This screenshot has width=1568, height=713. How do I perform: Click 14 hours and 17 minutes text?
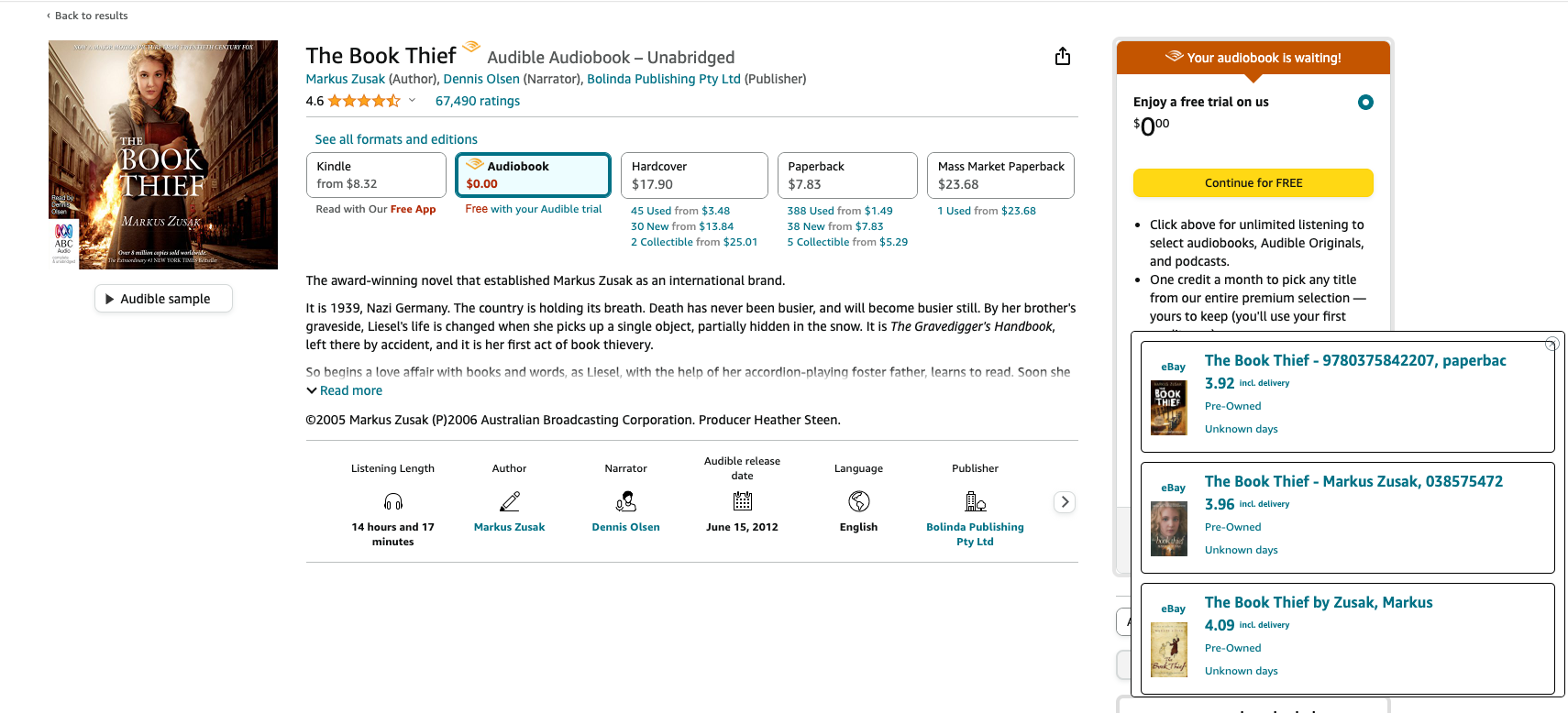coord(392,534)
